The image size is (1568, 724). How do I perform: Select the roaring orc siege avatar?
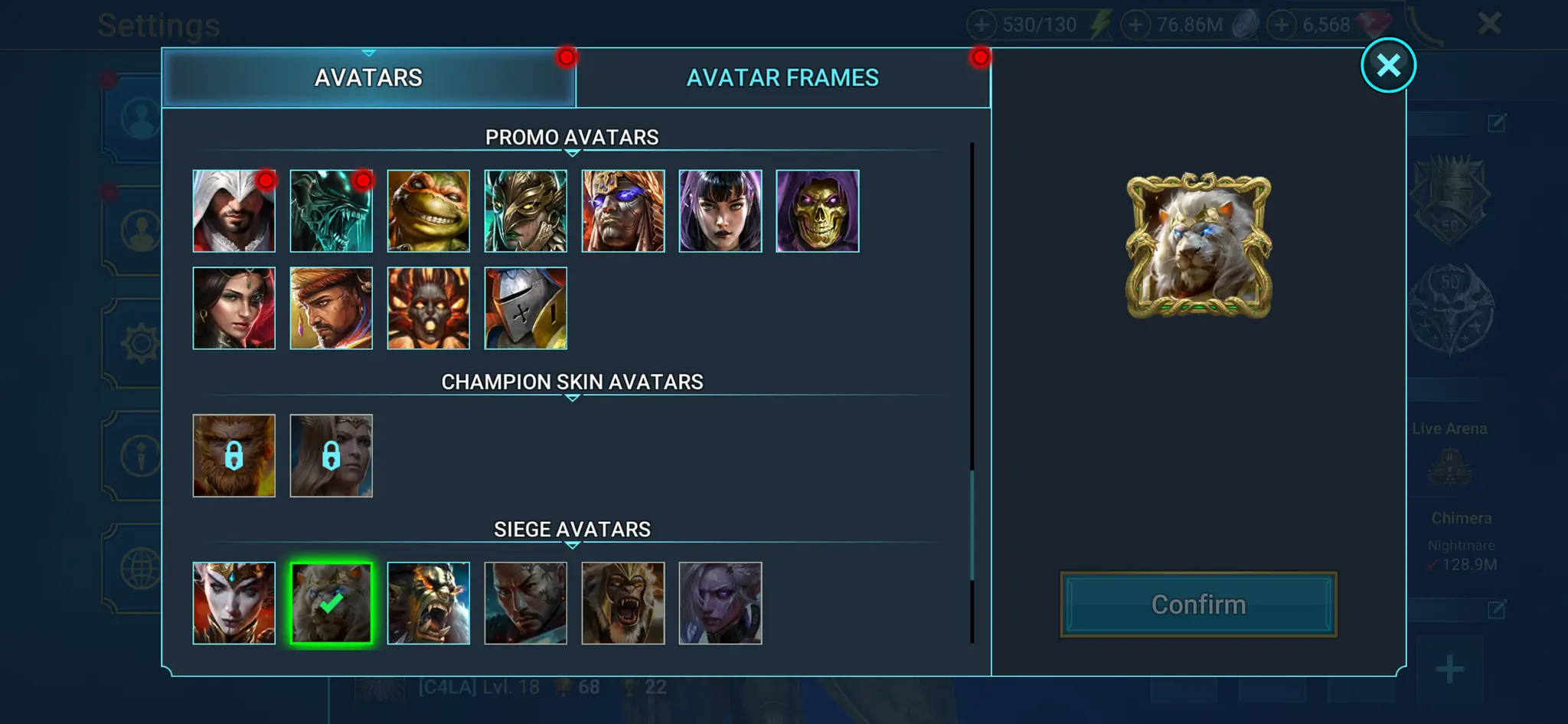[428, 604]
